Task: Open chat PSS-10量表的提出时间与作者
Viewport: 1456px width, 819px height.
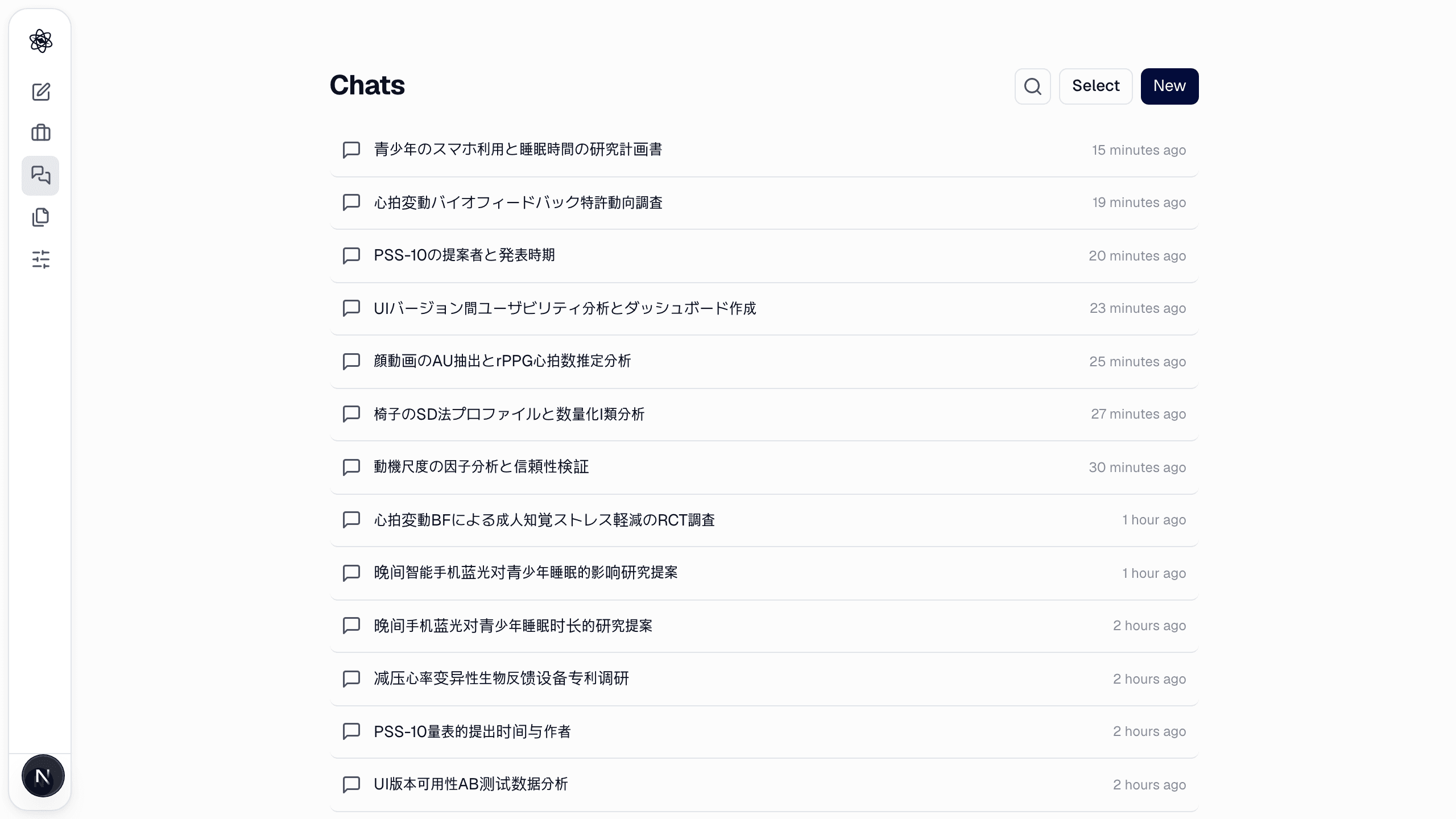Action: (764, 732)
